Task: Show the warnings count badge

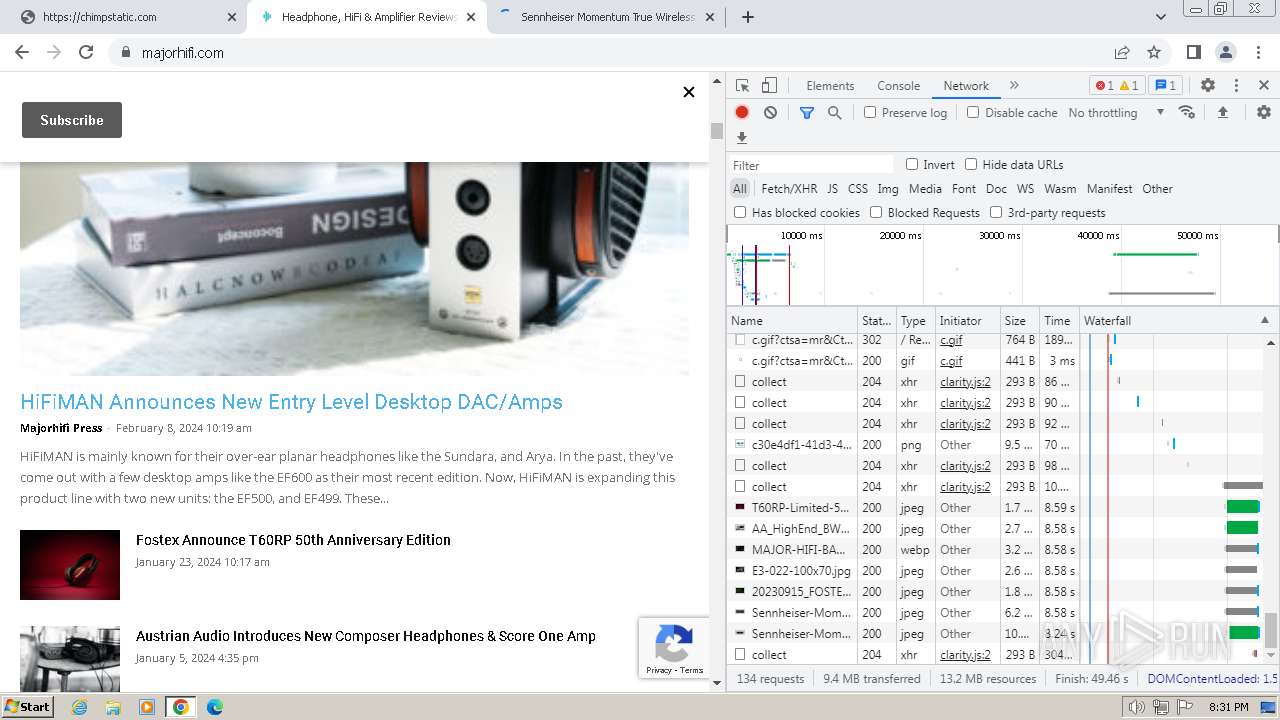Action: (1129, 86)
